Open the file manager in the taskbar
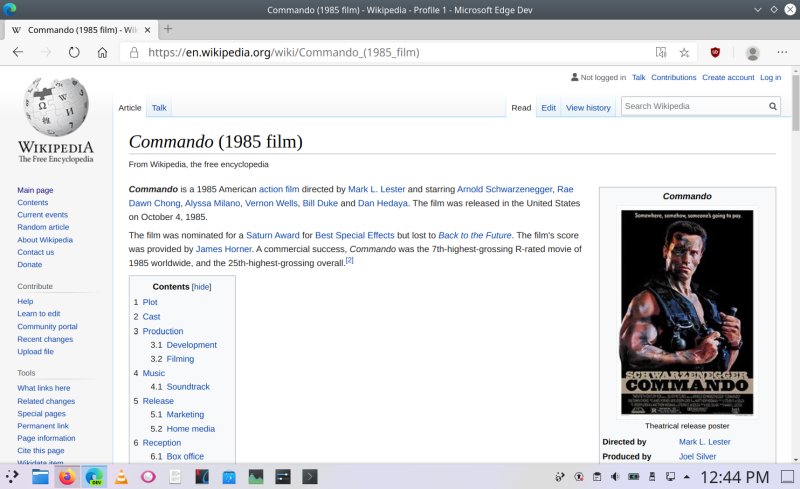Viewport: 800px width, 489px height. pos(40,477)
